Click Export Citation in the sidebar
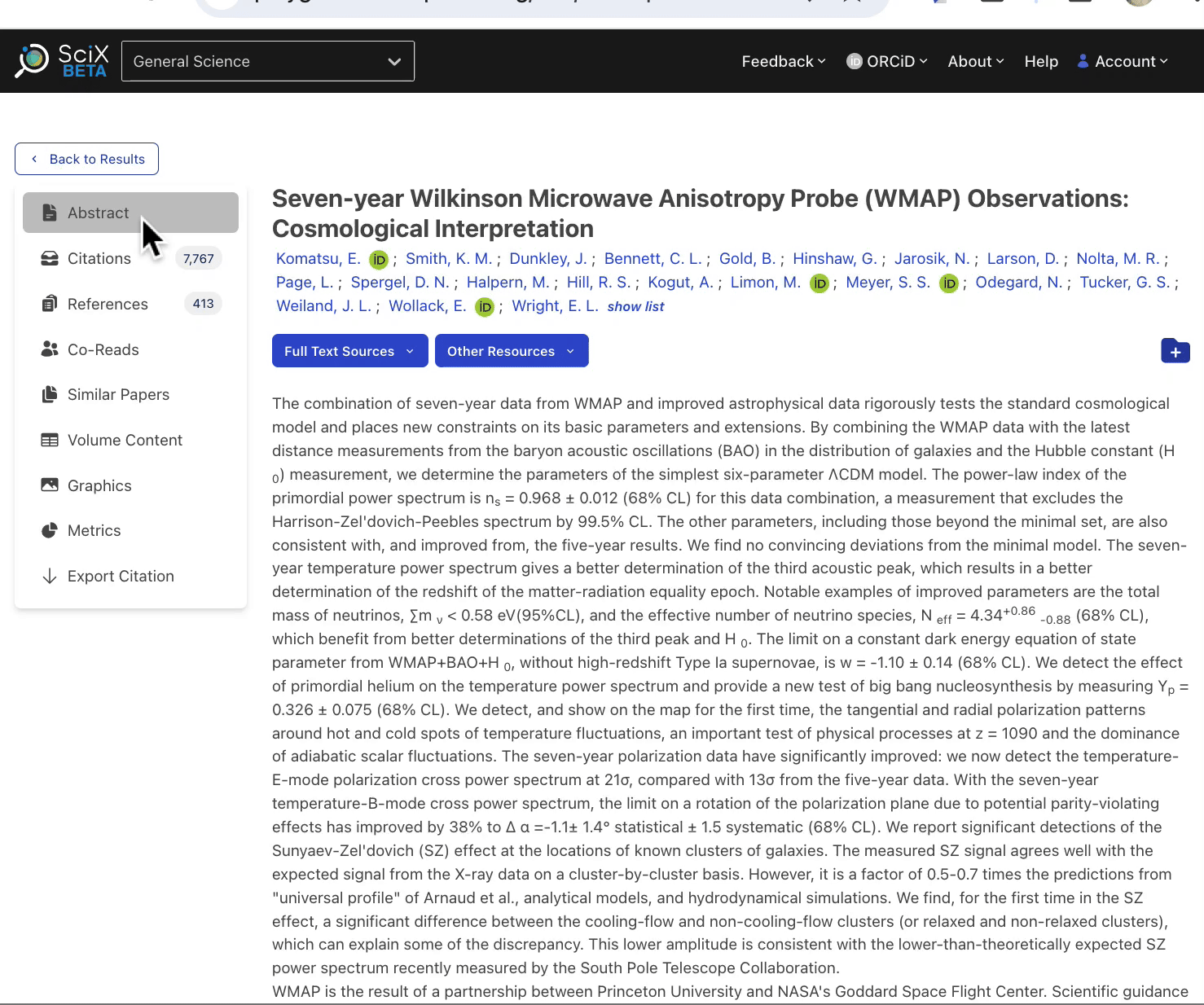This screenshot has width=1204, height=1005. tap(121, 576)
